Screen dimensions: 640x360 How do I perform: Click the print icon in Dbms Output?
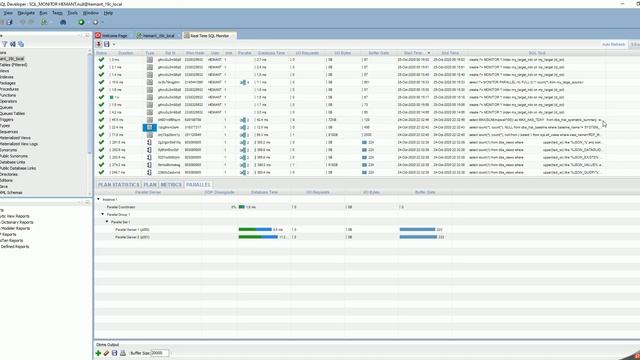(x=122, y=353)
